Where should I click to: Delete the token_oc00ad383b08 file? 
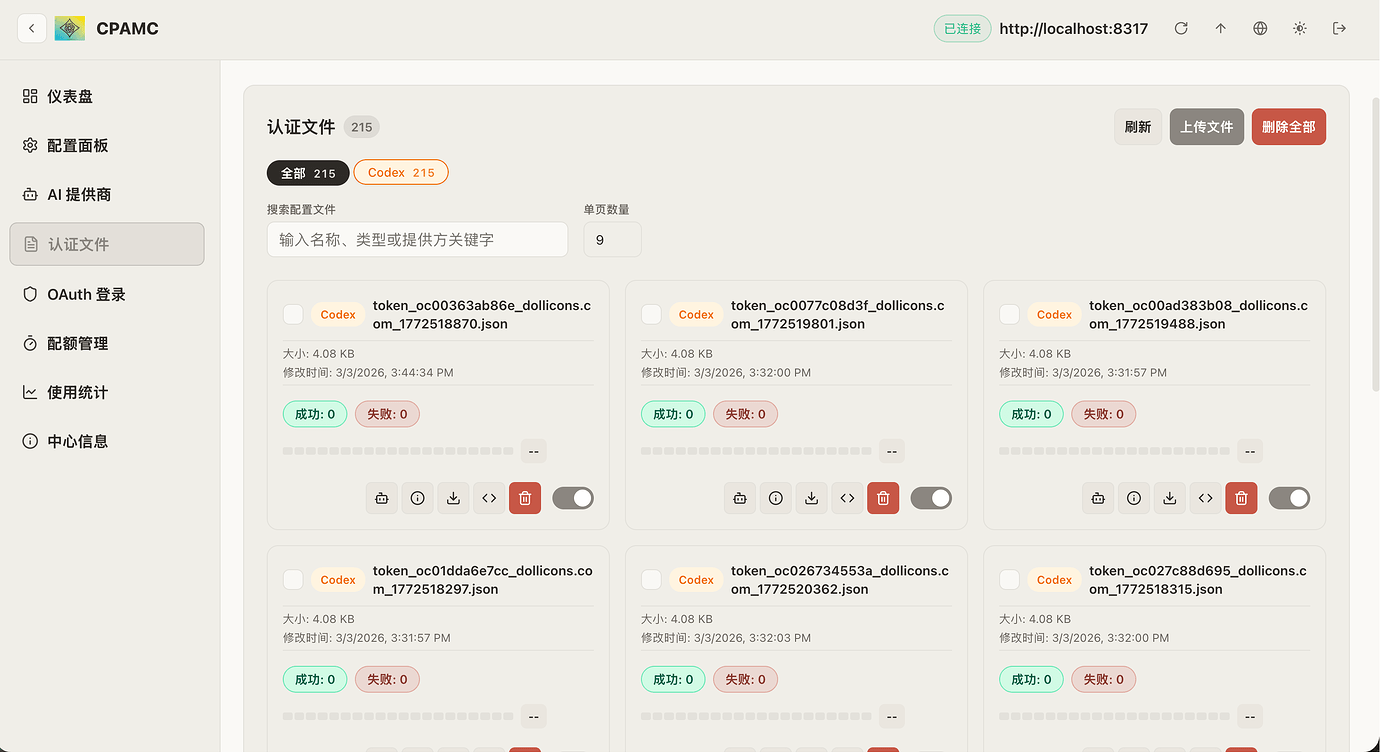coord(1241,498)
